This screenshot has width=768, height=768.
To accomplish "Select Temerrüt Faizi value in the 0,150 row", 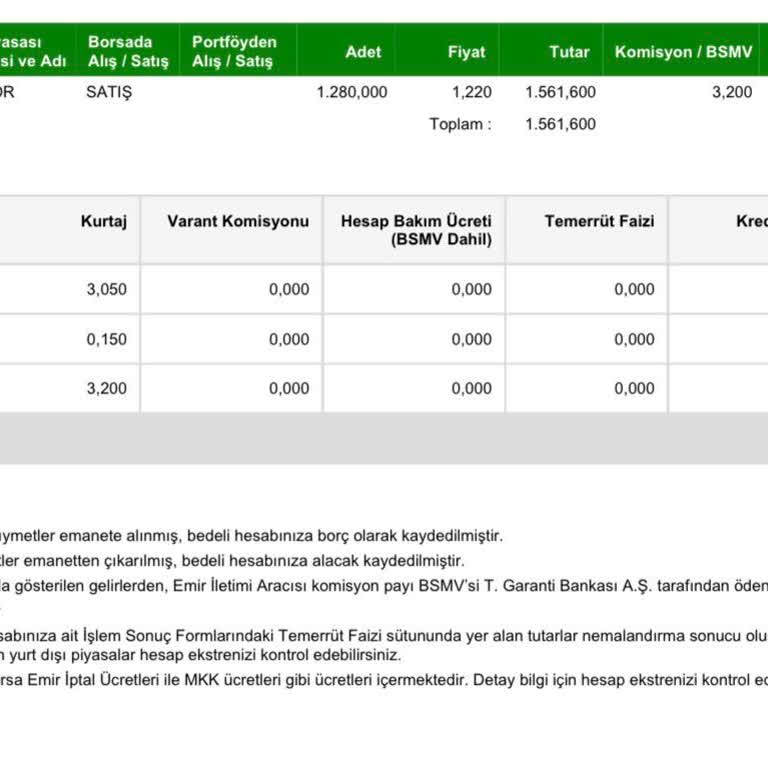I will click(634, 339).
